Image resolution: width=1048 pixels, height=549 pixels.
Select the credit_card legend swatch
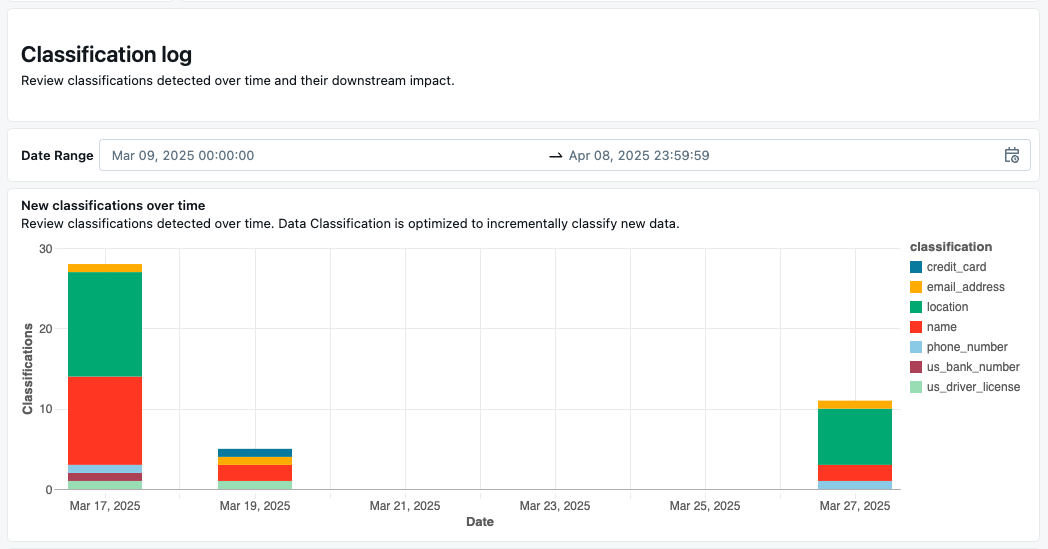916,267
